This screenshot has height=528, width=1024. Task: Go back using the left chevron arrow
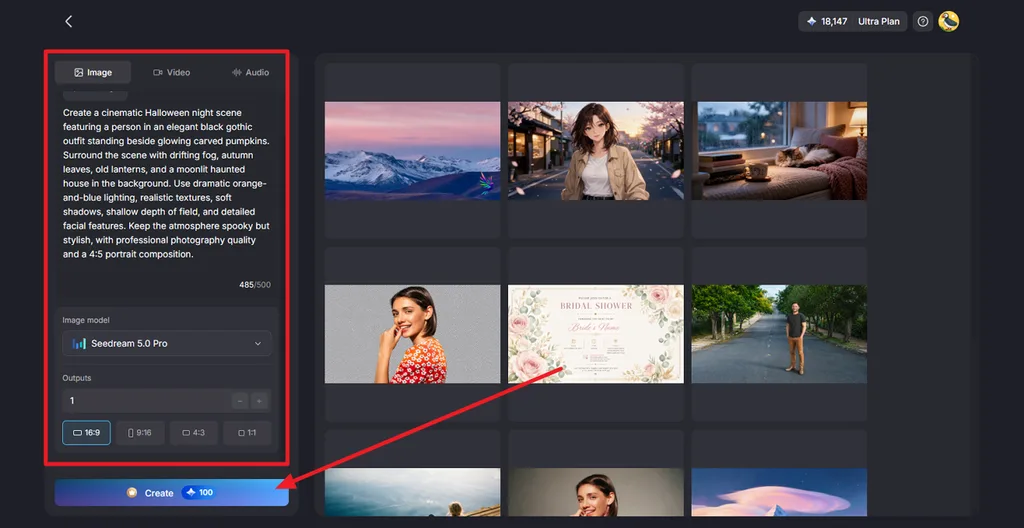(x=69, y=22)
